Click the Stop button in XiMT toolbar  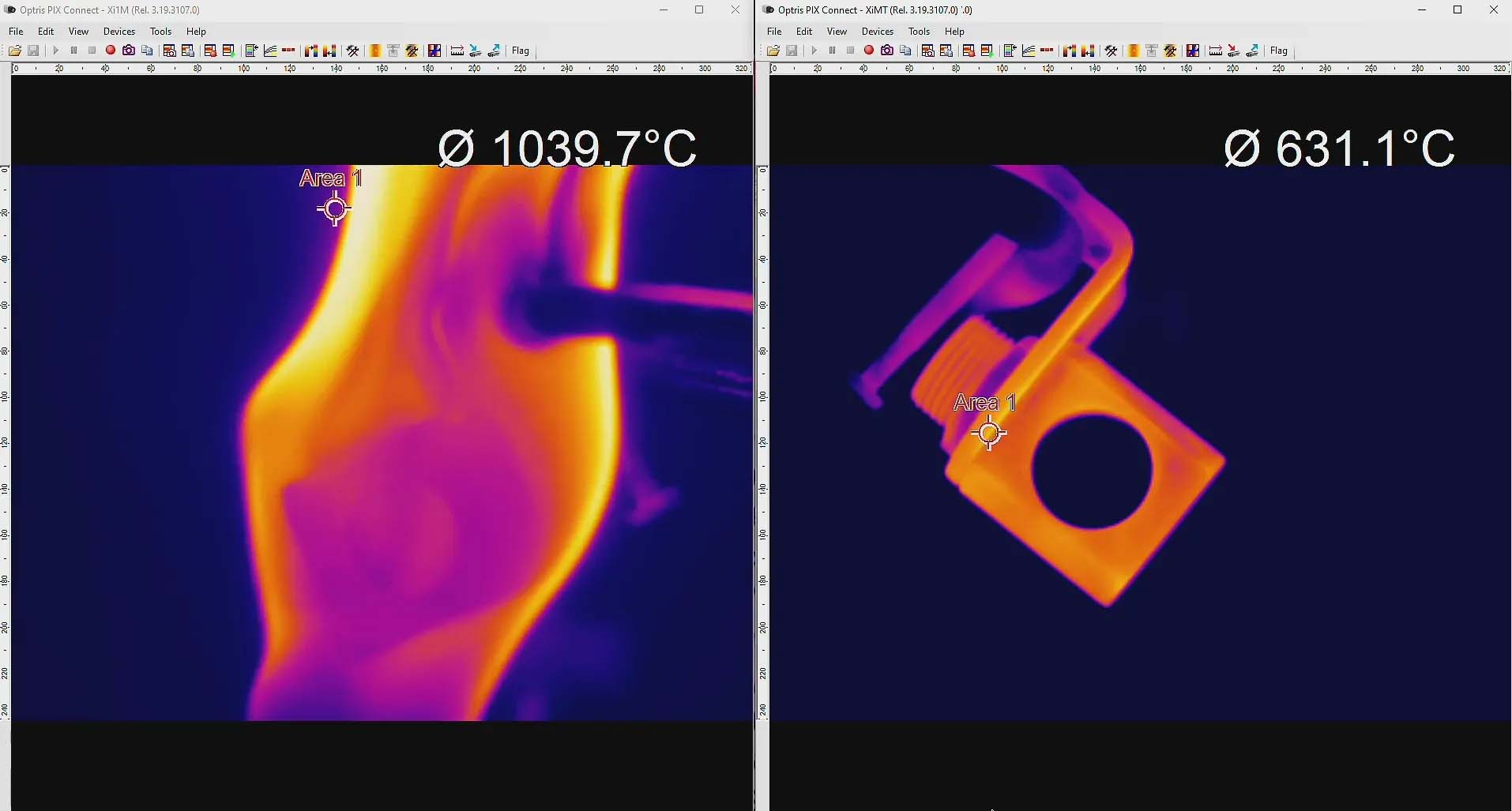pyautogui.click(x=850, y=51)
